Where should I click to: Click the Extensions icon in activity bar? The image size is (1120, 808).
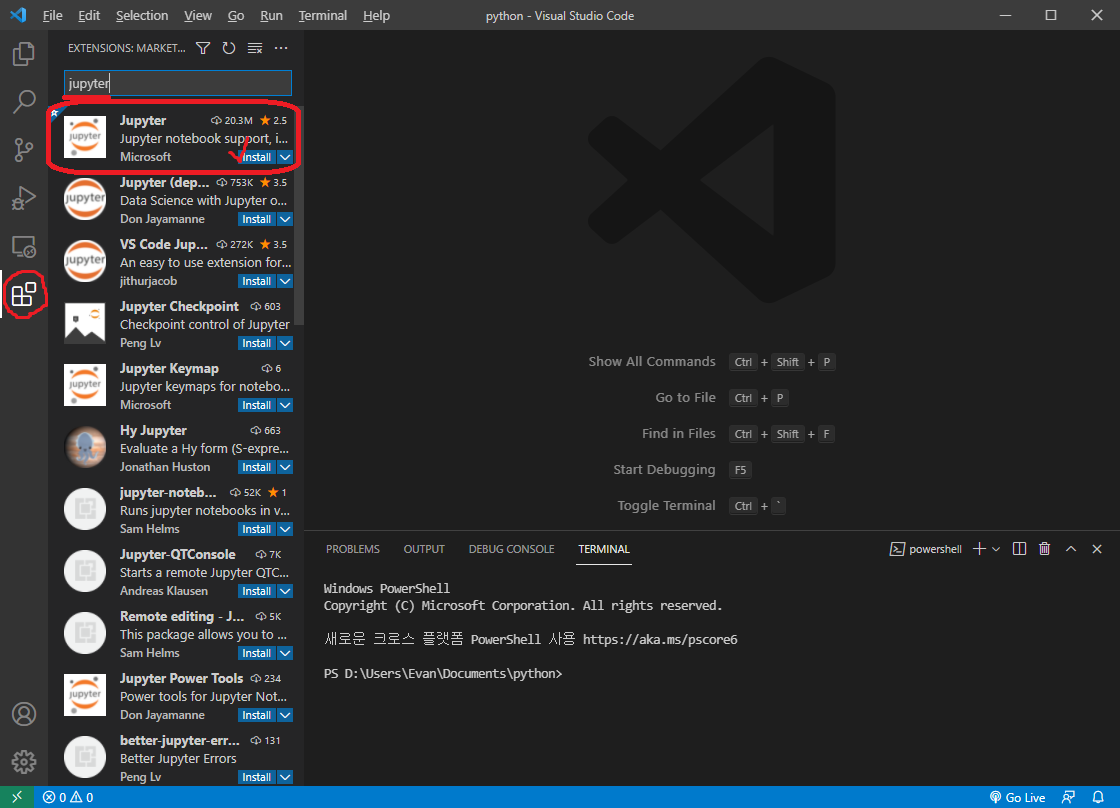point(24,295)
